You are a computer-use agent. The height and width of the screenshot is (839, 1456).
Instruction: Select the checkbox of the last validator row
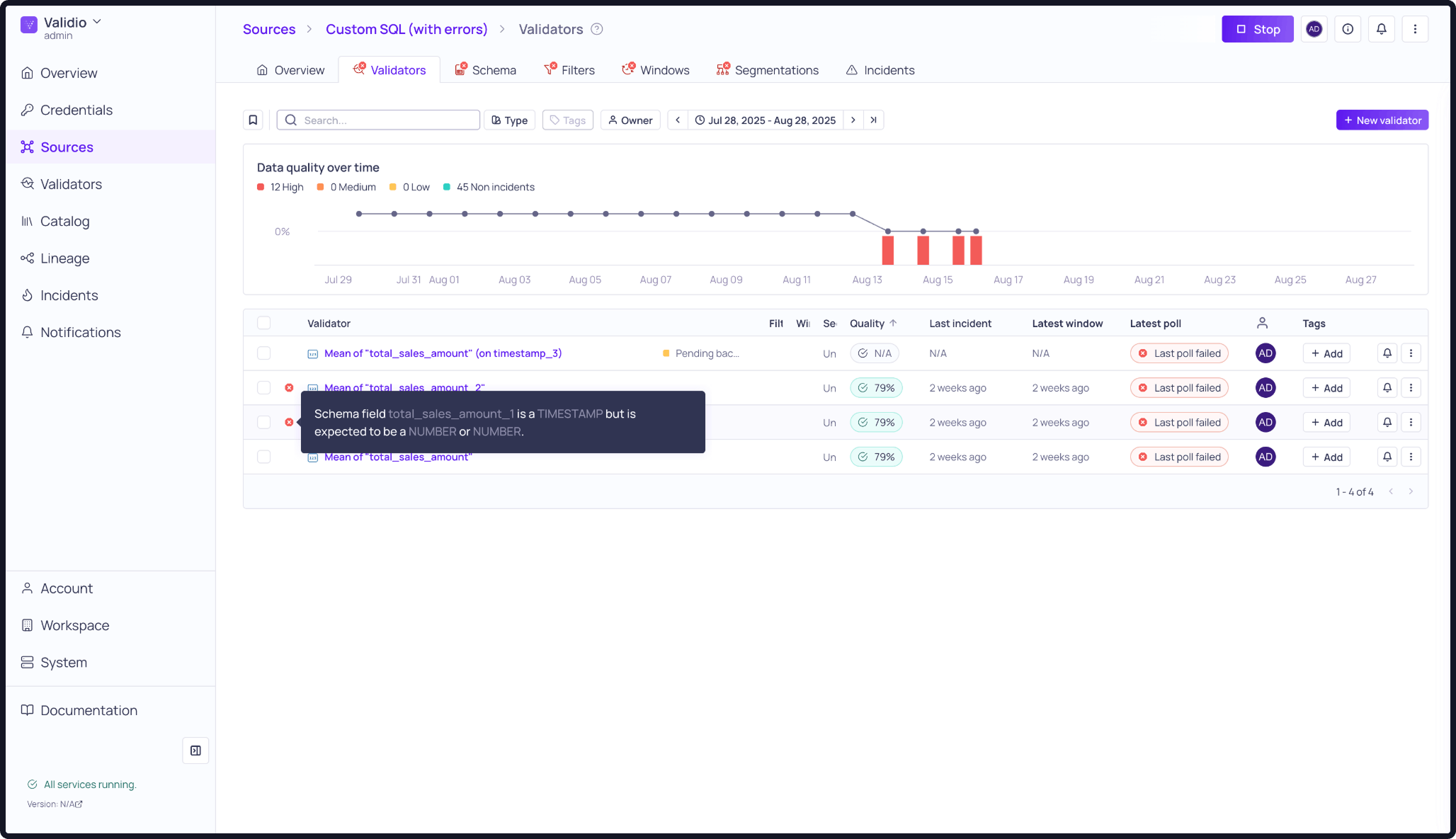264,457
